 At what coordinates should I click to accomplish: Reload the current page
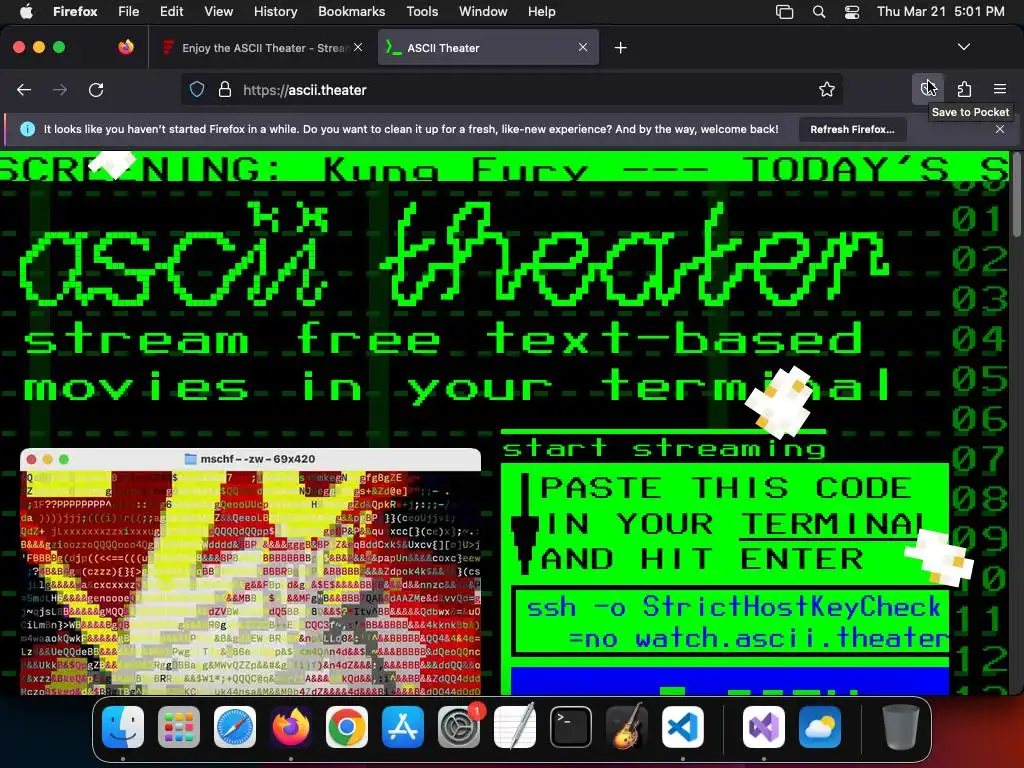[96, 89]
